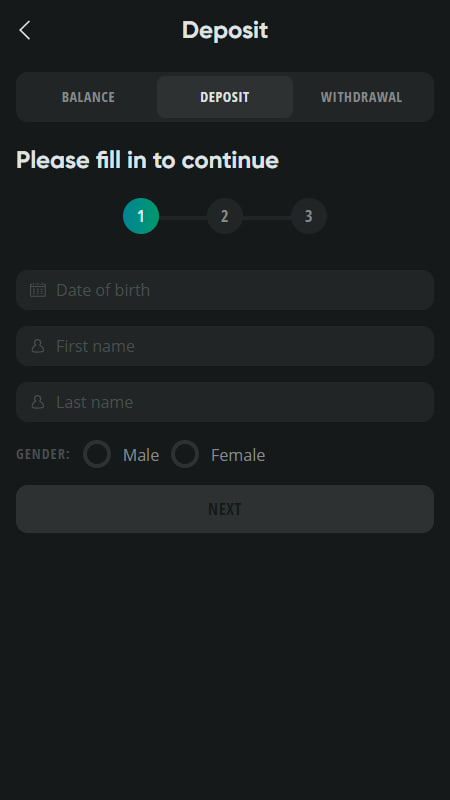Switch to the Withdrawal tab
The height and width of the screenshot is (800, 450).
click(361, 97)
